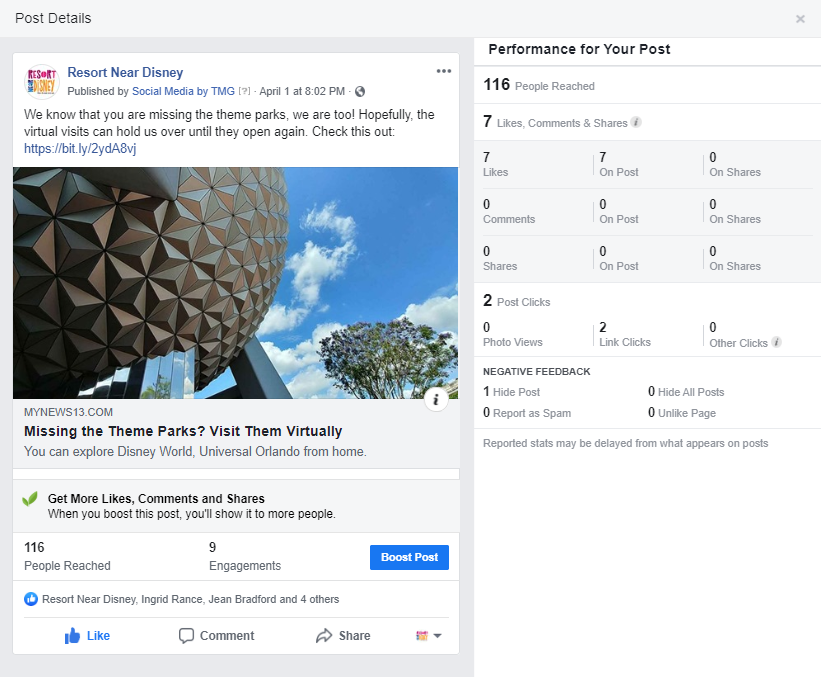Screen dimensions: 821x677
Task: Click the 9 Engagements stat
Action: (245, 556)
